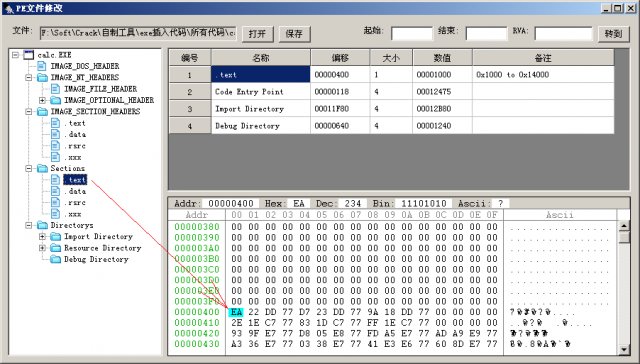Click the 保存 (Save) button
Screen dimensions: 640x364
pyautogui.click(x=295, y=34)
